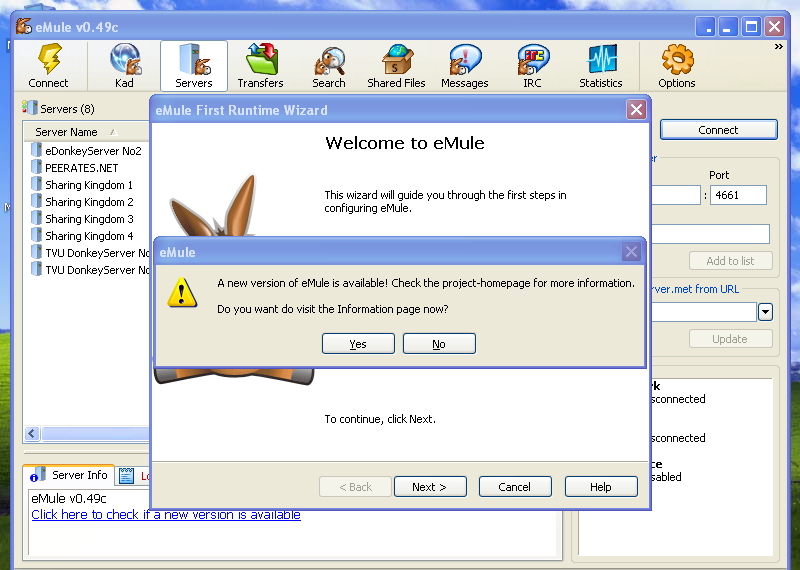Minimize the eMule main window
Screen dimensions: 800x570
click(x=728, y=26)
